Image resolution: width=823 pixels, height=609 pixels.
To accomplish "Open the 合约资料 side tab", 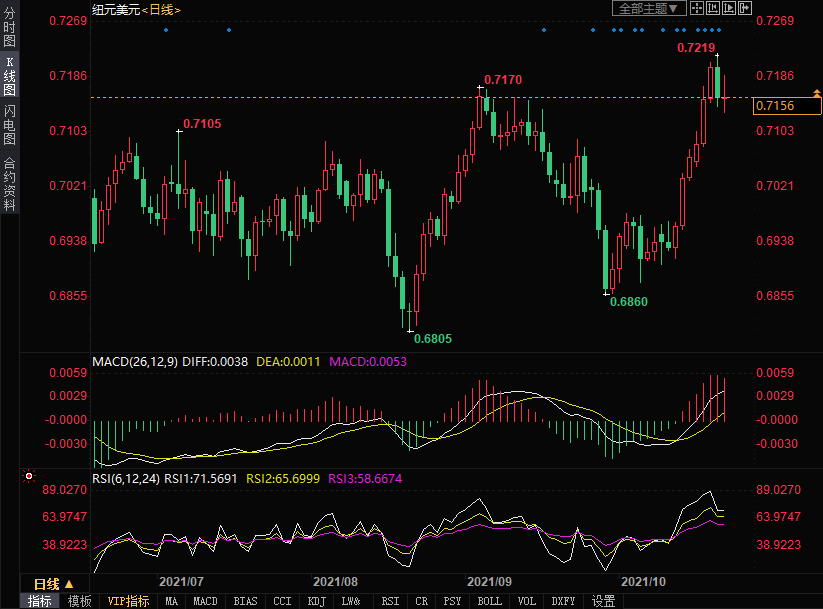I will 9,184.
